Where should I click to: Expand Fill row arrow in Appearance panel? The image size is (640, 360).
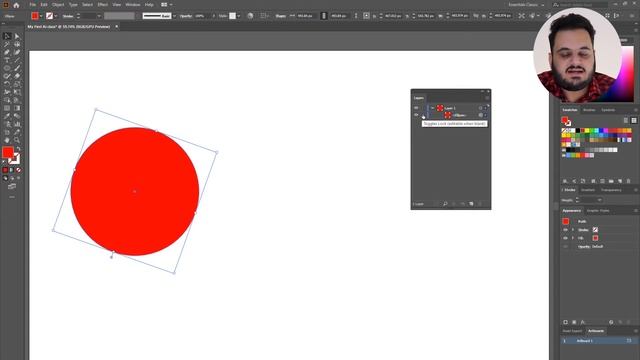(x=573, y=238)
